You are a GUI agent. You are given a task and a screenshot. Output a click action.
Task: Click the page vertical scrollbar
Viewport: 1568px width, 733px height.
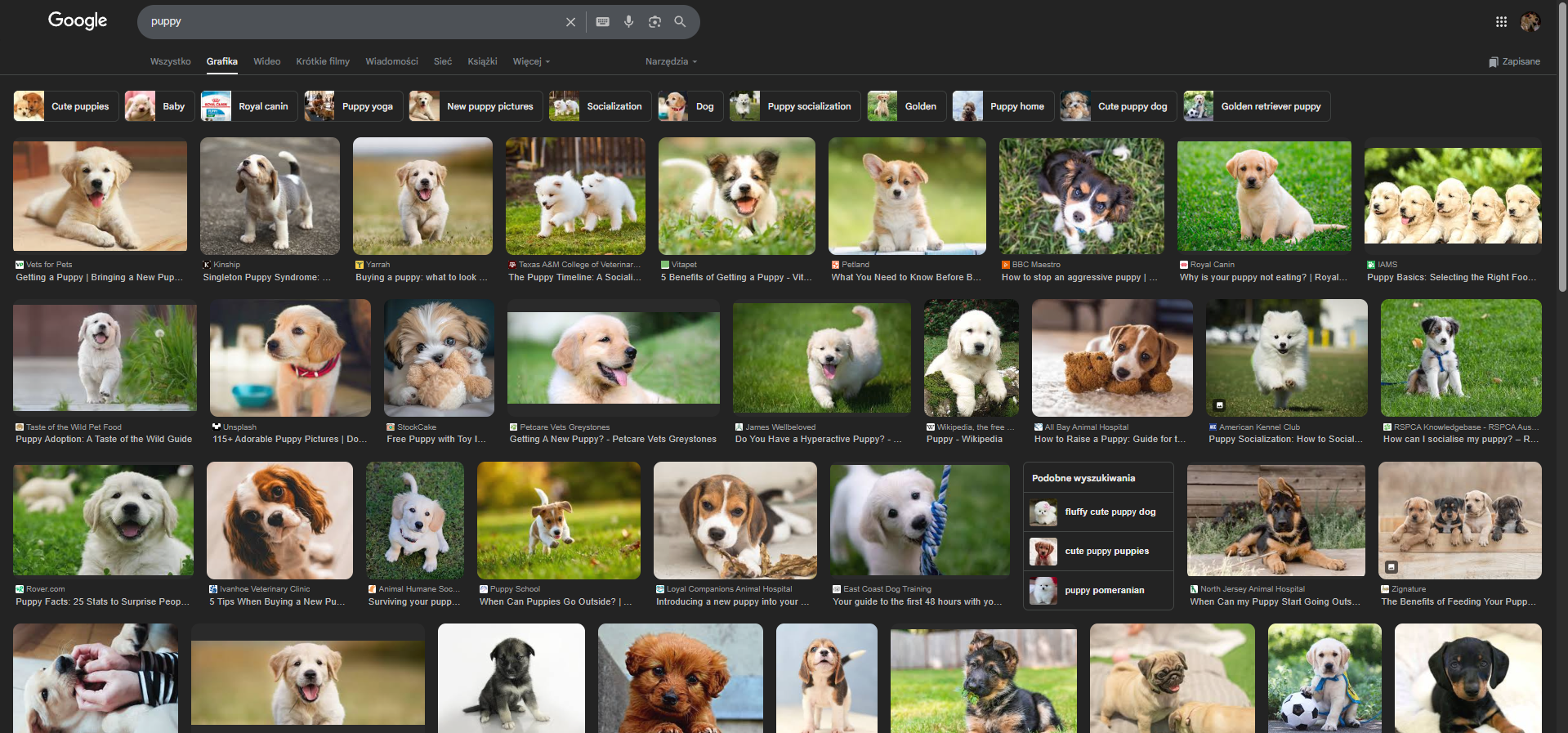click(1562, 147)
